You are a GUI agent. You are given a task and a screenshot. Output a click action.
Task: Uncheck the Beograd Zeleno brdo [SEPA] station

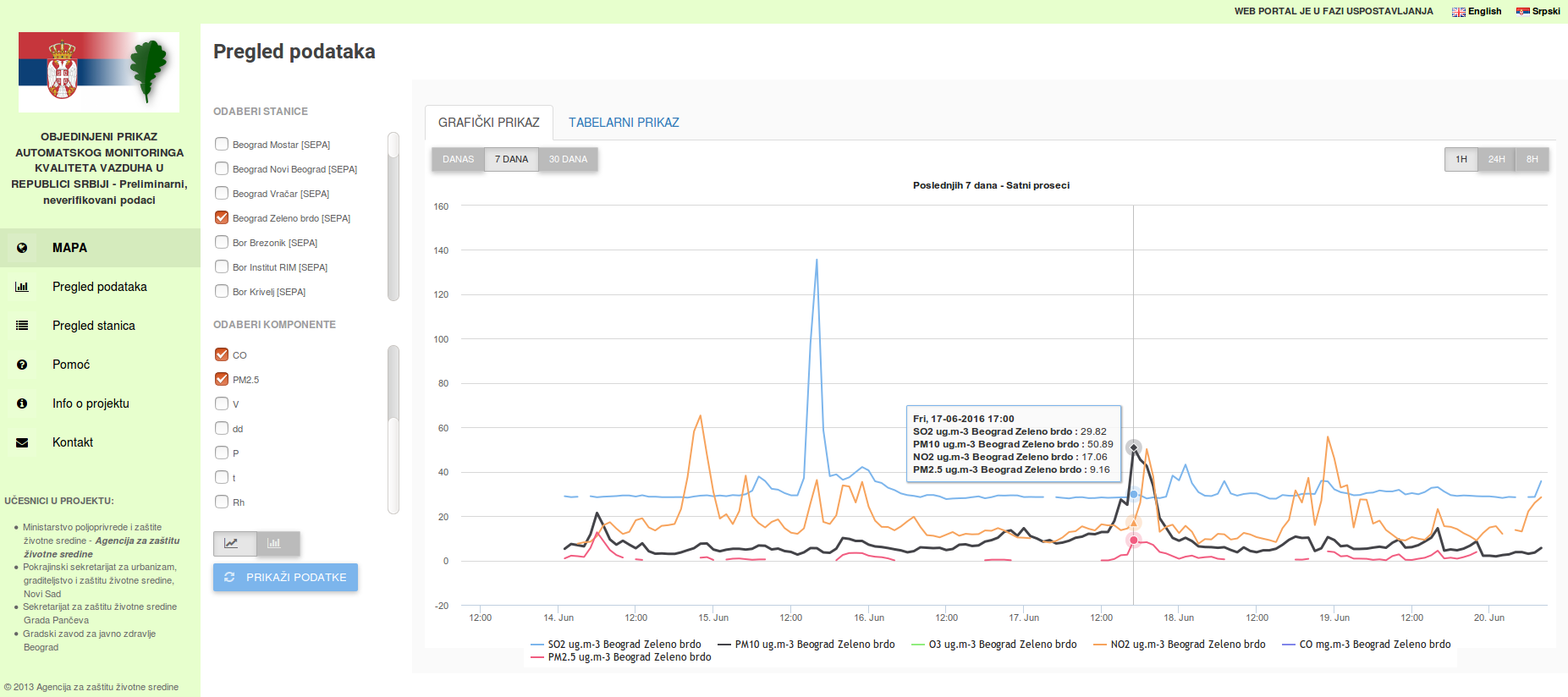click(x=222, y=218)
